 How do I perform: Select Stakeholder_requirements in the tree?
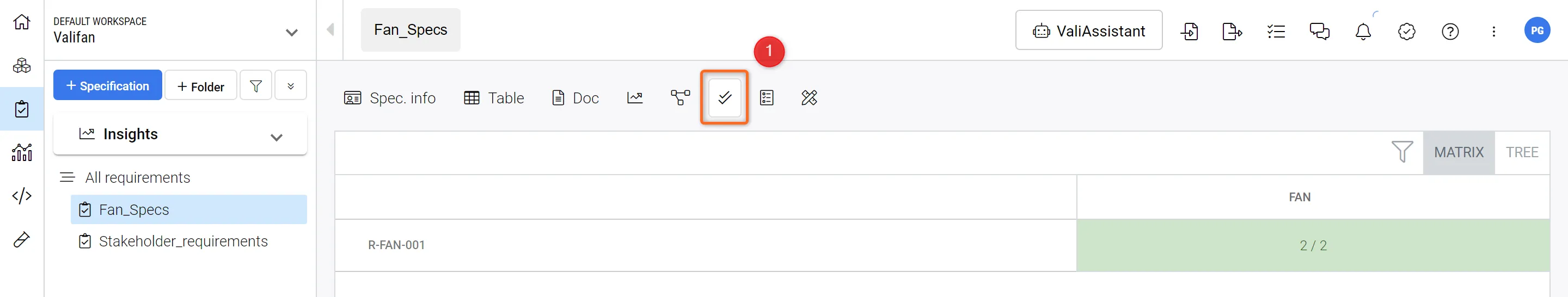pos(182,242)
